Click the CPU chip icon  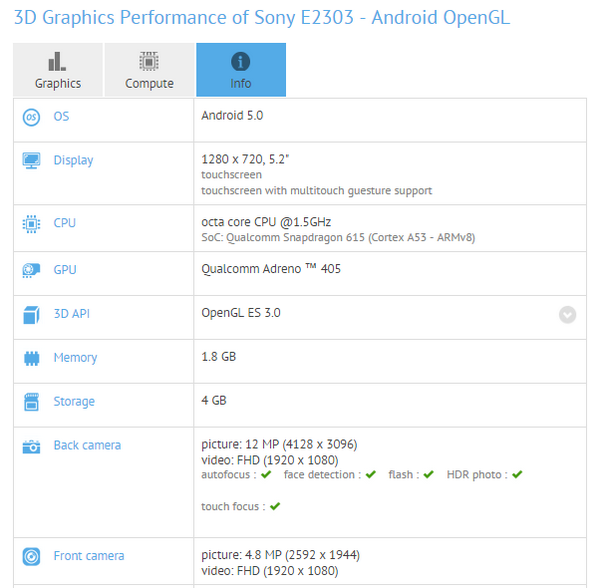tap(31, 223)
